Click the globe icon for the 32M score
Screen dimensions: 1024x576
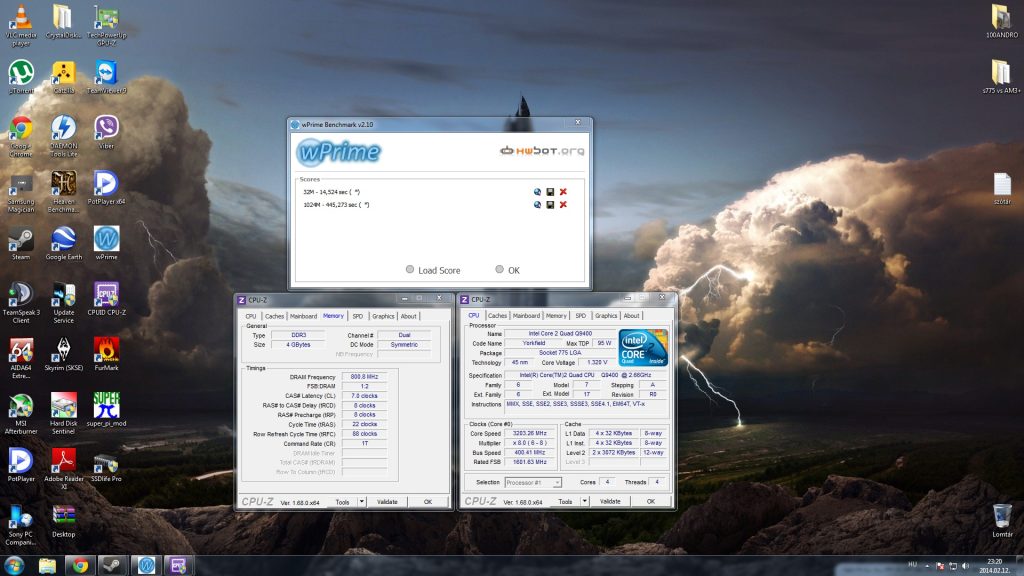tap(537, 192)
